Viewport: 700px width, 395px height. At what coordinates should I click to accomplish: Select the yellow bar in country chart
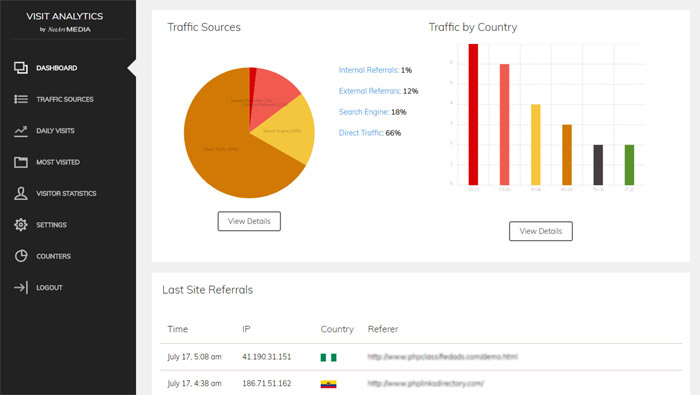[536, 145]
